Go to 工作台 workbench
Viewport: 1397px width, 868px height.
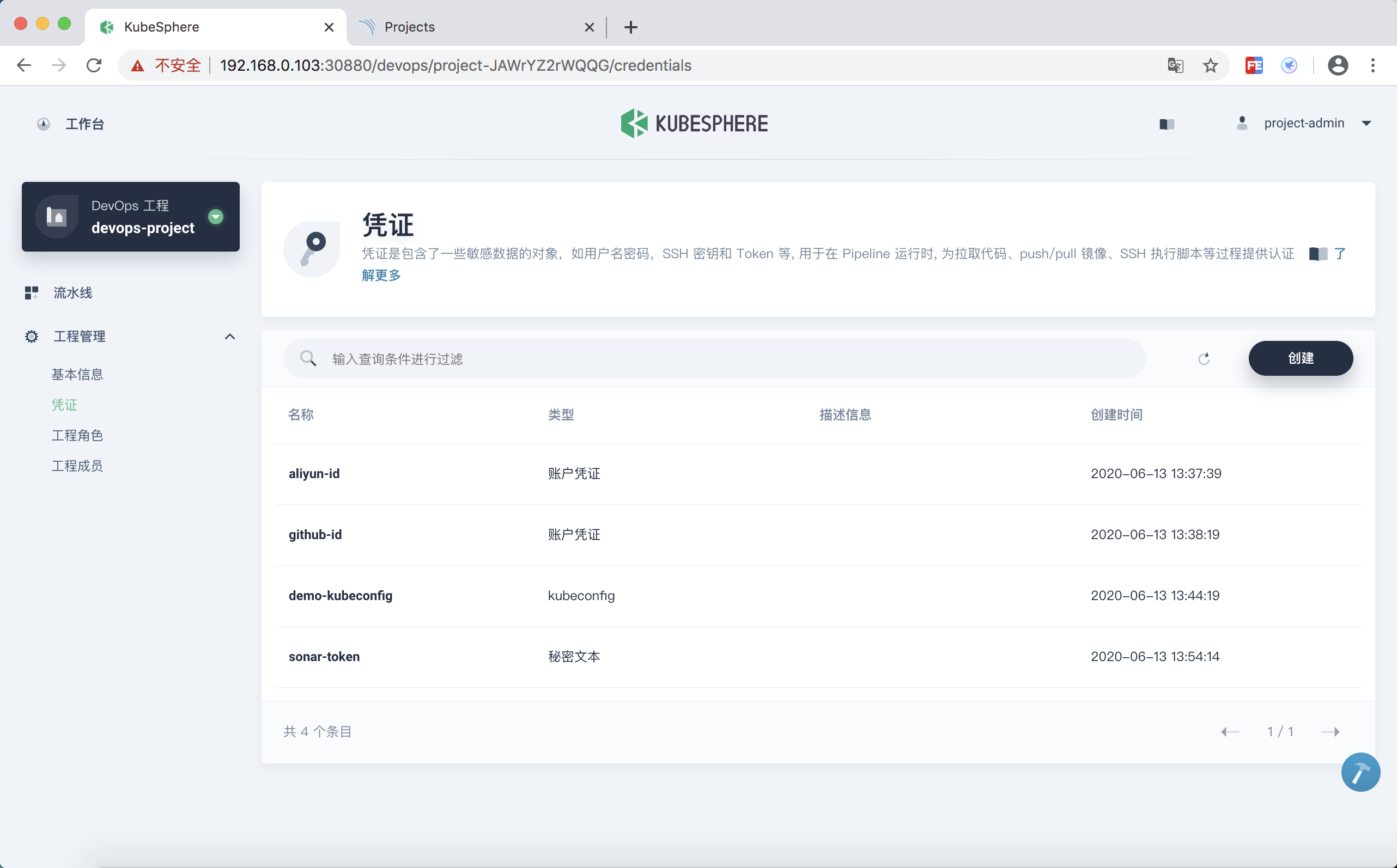tap(84, 124)
